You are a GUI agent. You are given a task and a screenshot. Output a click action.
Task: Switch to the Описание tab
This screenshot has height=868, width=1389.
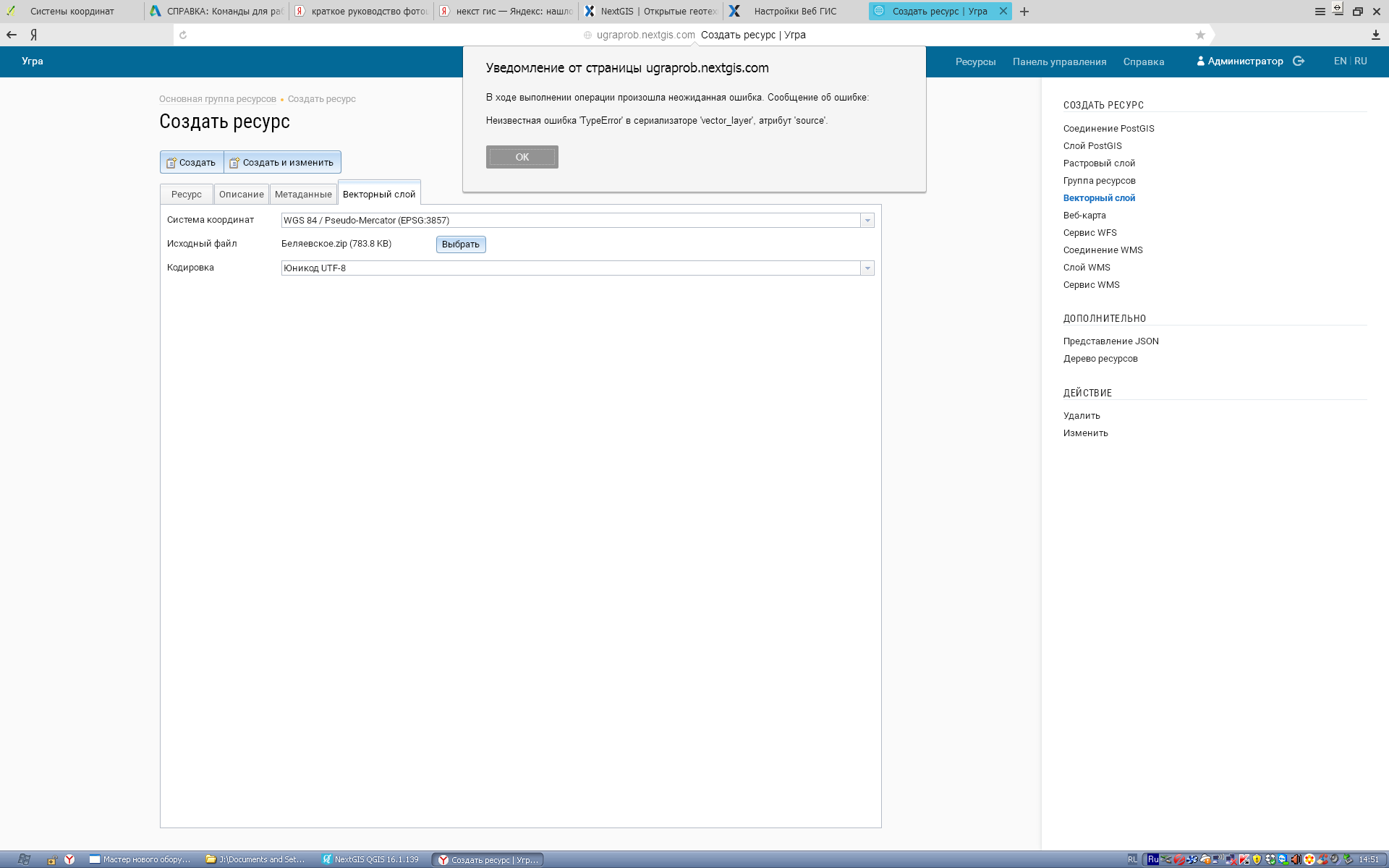pos(241,195)
